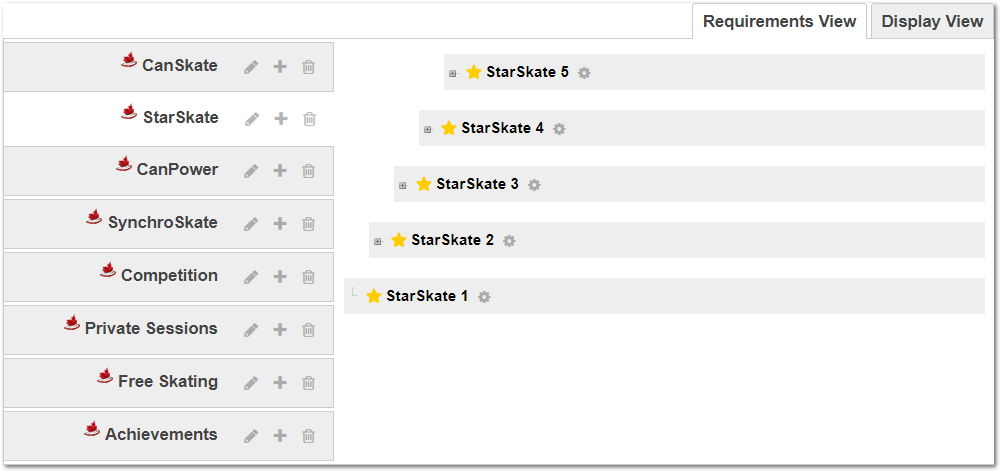Screen dimensions: 1001x472
Task: Expand the StarSkate 5 tree node
Action: click(453, 73)
